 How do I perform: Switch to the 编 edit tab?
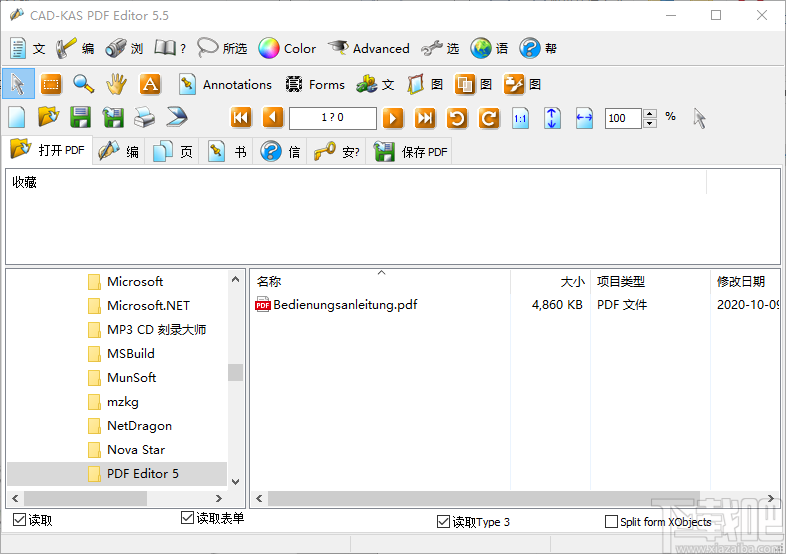(x=119, y=151)
